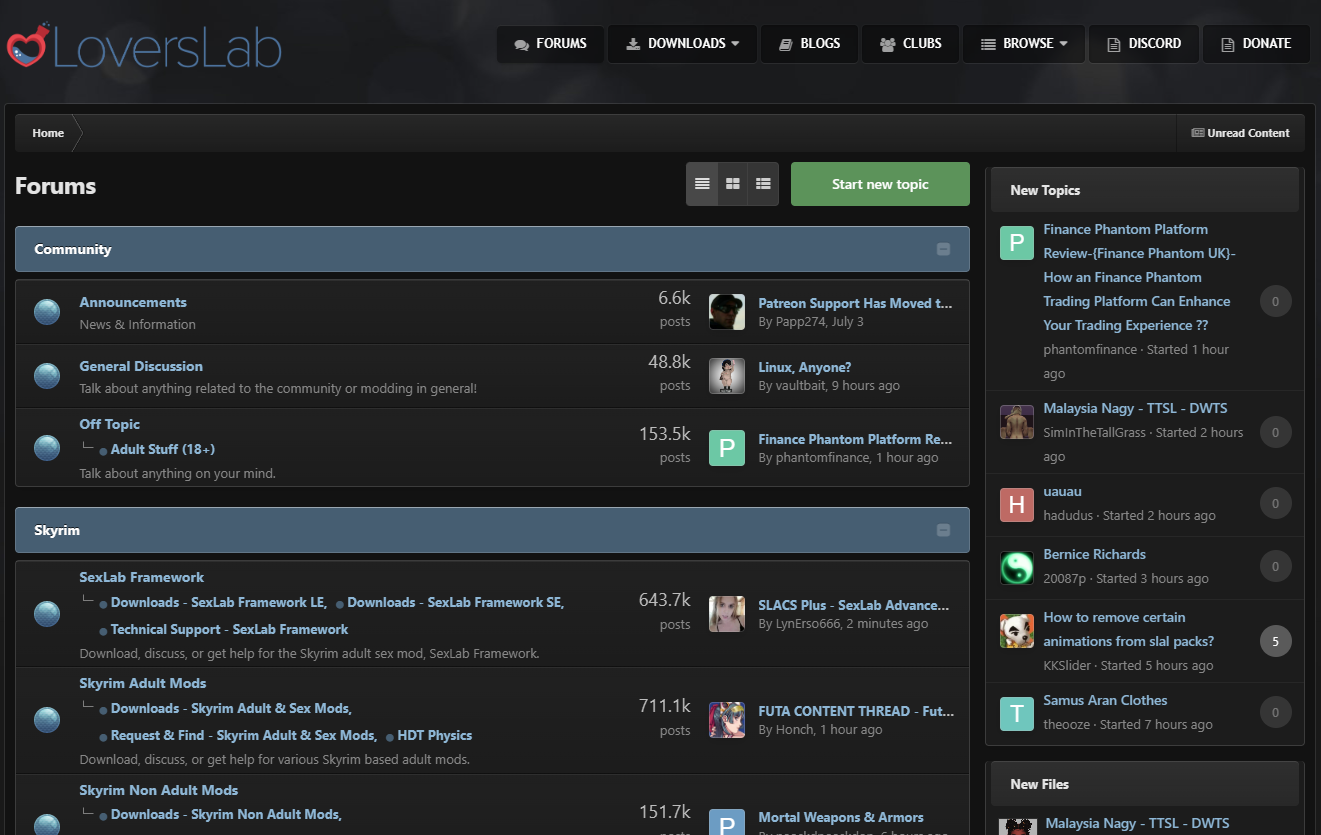This screenshot has height=835, width=1321.
Task: Click the reply count badge beside Finance Phantom topic
Action: click(x=1275, y=301)
